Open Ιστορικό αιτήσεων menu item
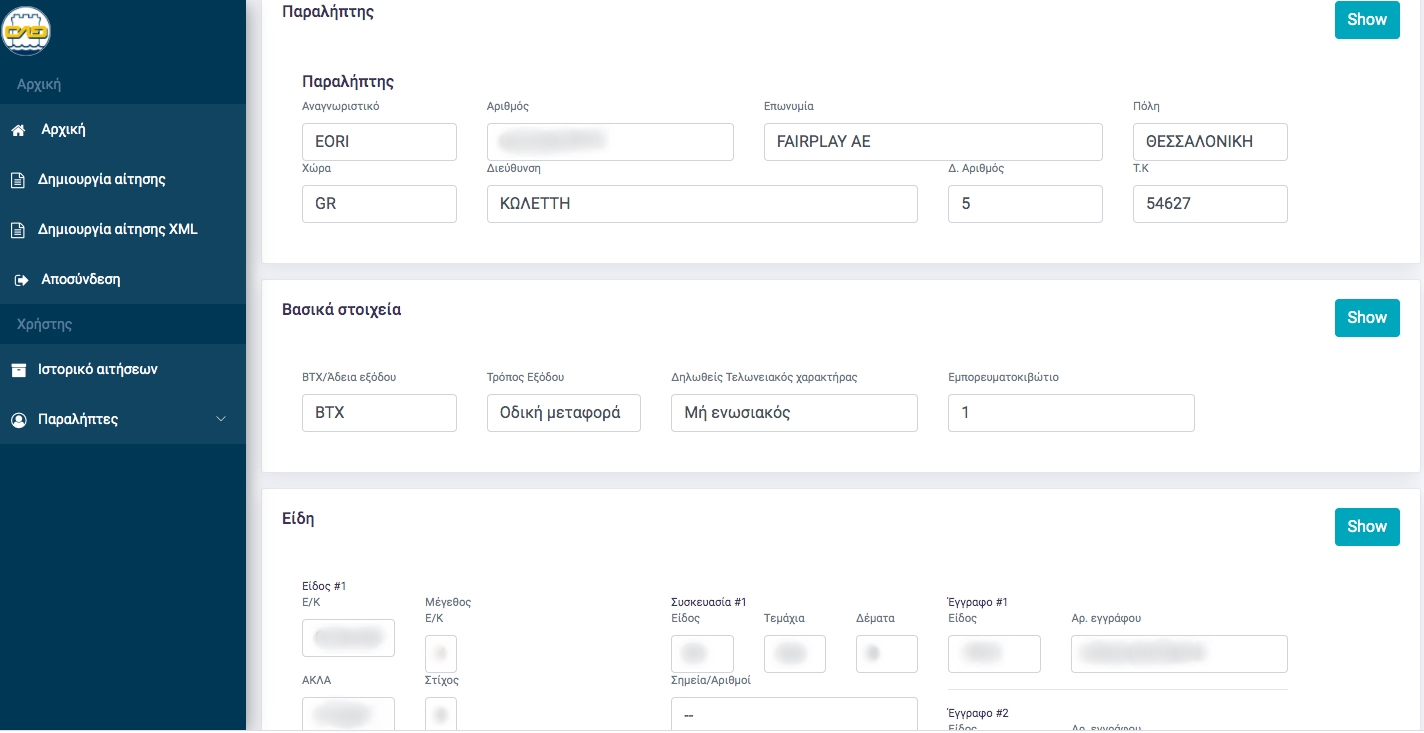This screenshot has width=1424, height=733. coord(97,369)
